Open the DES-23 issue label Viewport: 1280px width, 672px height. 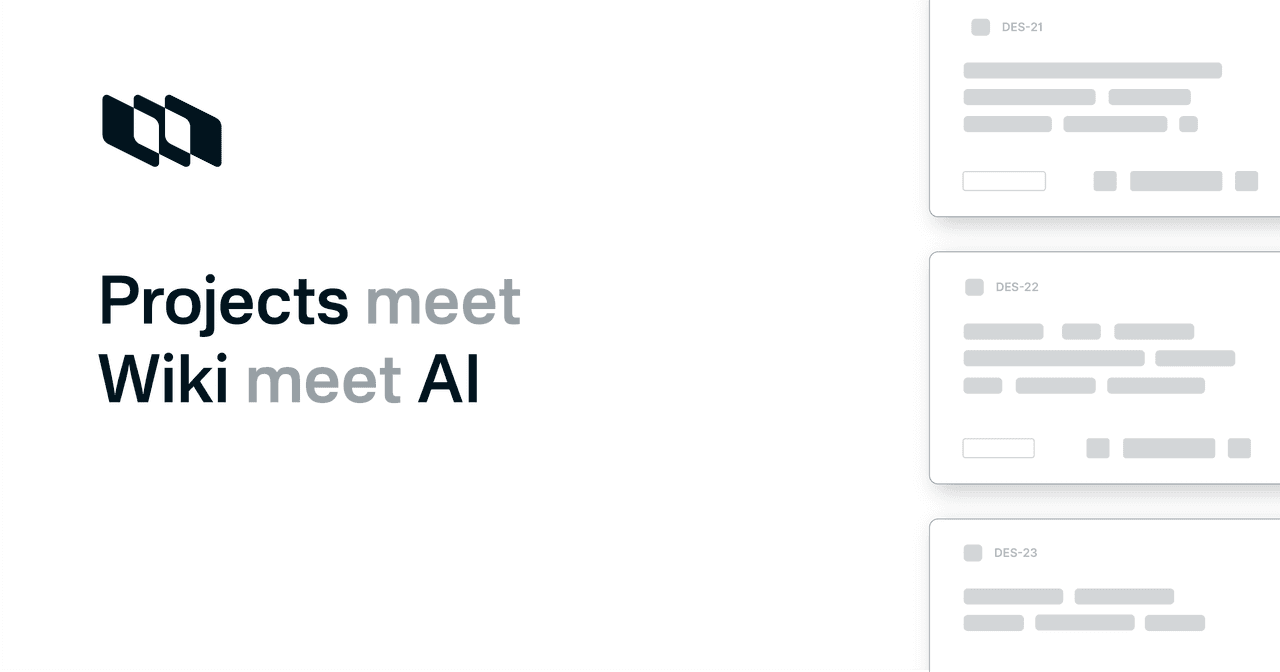point(1015,553)
